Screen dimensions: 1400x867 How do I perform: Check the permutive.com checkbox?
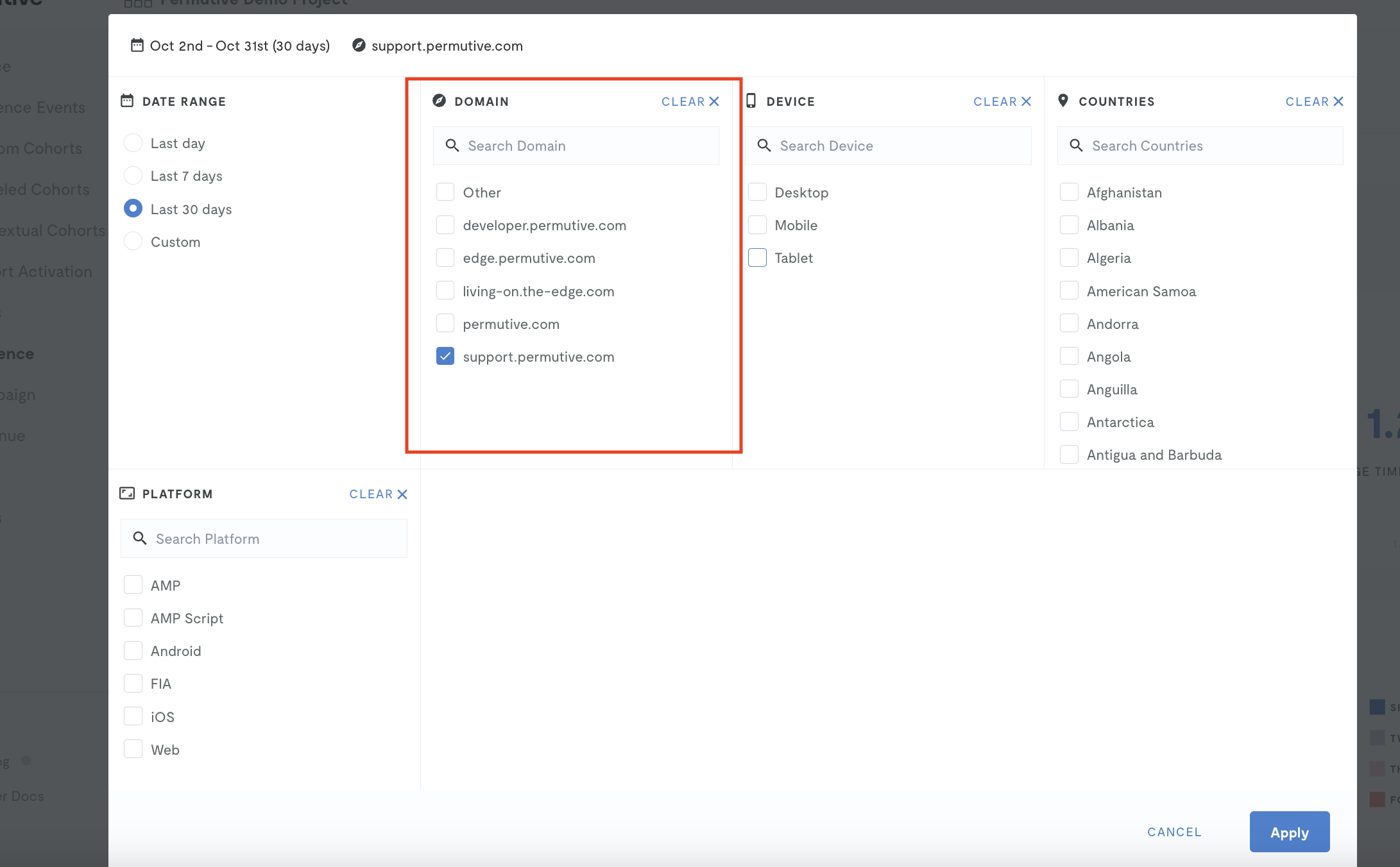click(x=445, y=323)
